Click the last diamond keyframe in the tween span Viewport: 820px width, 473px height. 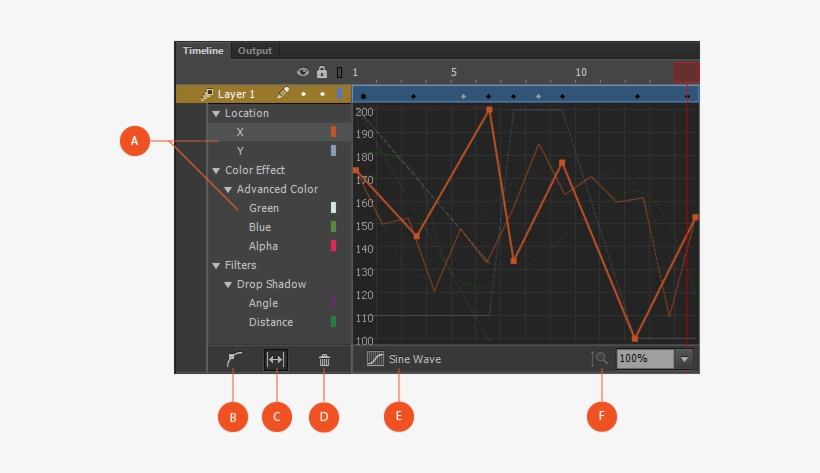(687, 96)
